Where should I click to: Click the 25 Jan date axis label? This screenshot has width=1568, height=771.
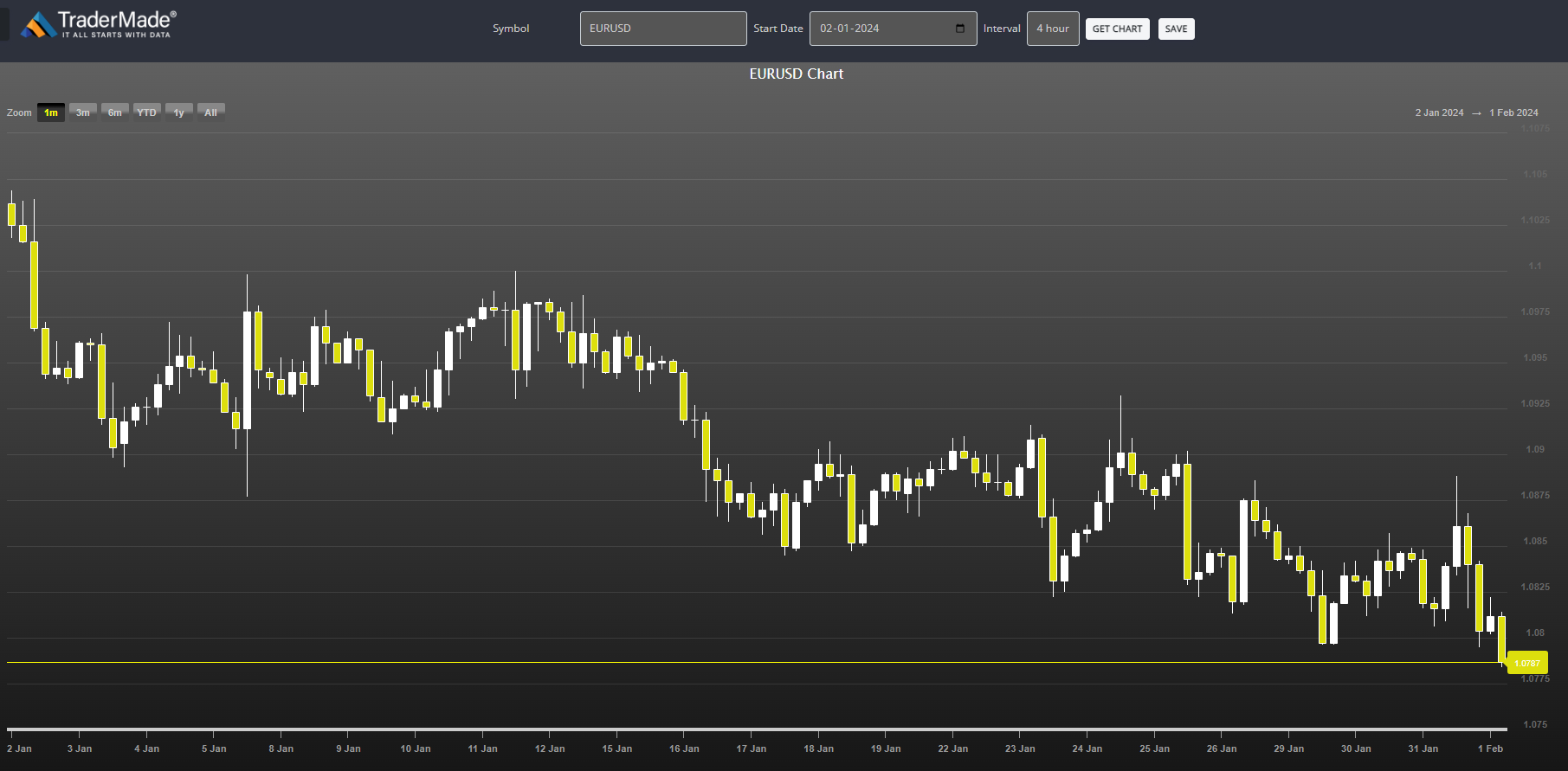pyautogui.click(x=1154, y=749)
